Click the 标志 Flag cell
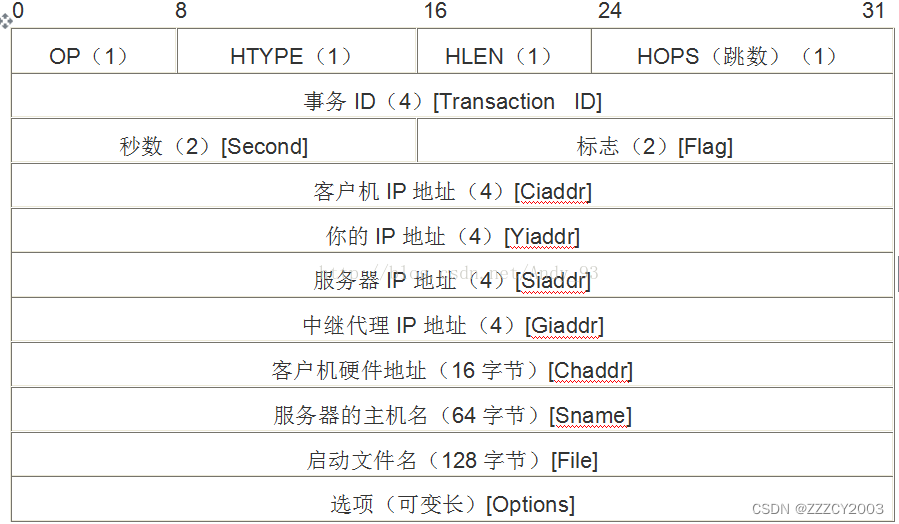The image size is (899, 524). (655, 146)
